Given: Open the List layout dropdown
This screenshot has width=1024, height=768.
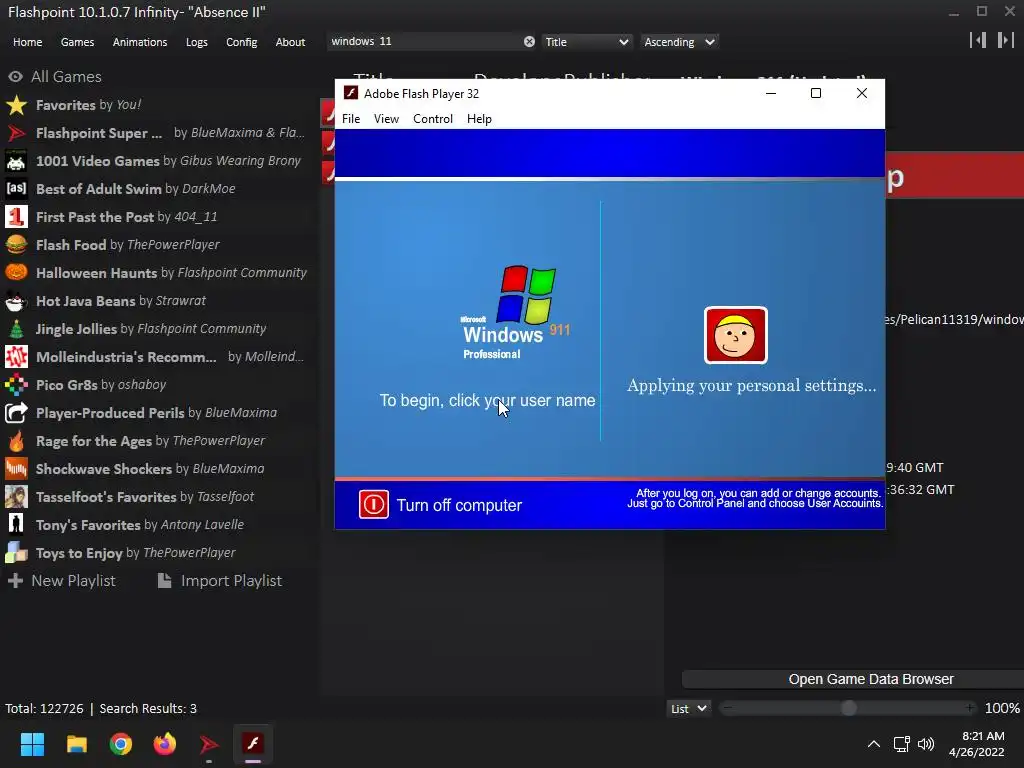Looking at the screenshot, I should point(688,709).
